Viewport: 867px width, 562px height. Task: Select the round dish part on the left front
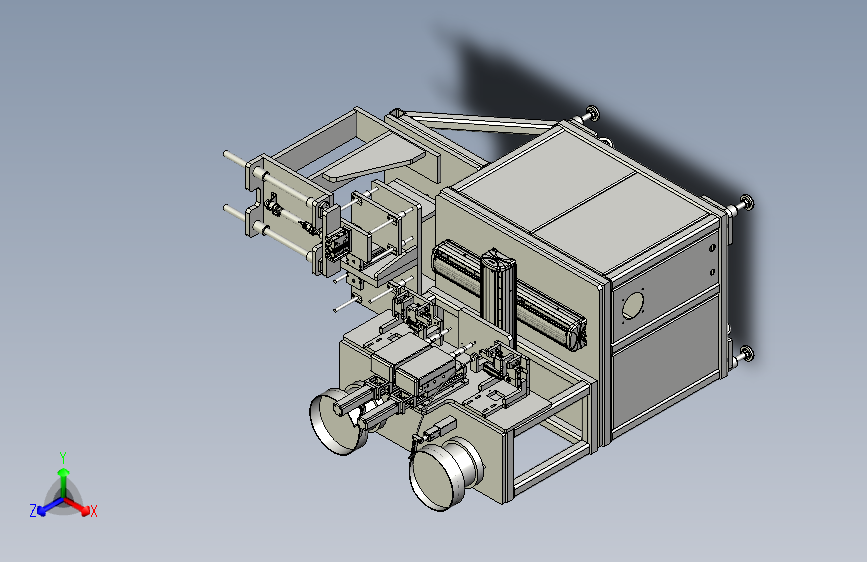[336, 422]
